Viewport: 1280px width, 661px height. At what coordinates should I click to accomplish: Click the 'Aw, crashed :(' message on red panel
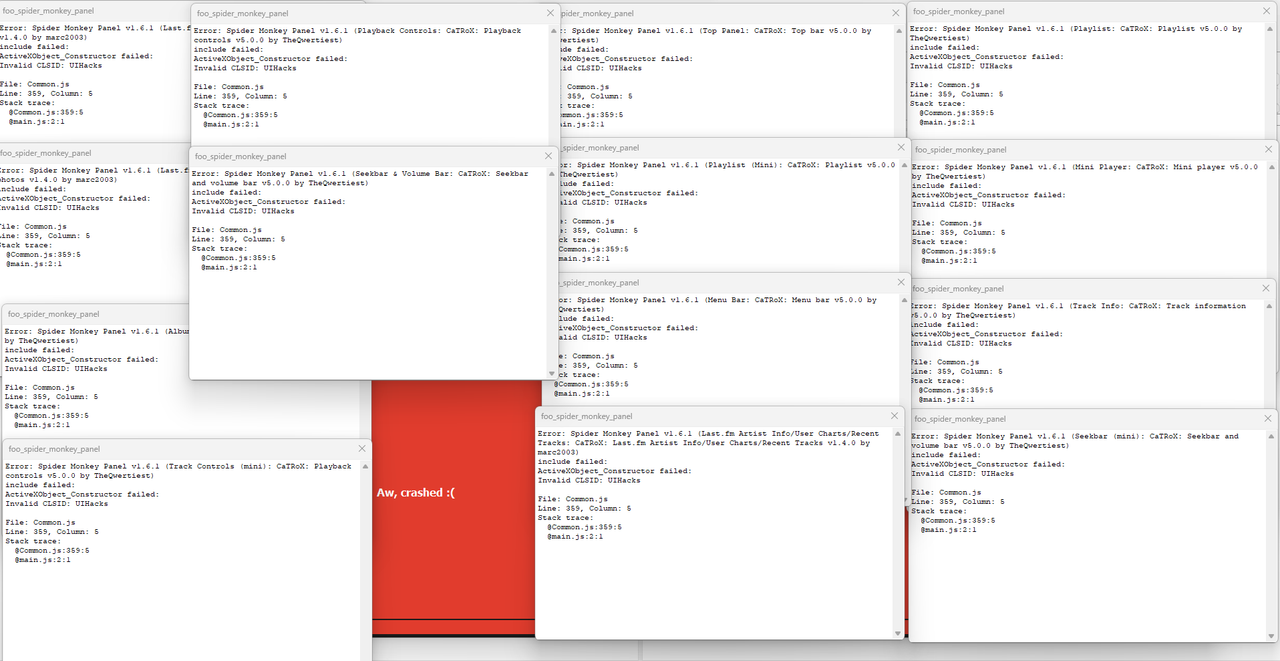click(415, 492)
